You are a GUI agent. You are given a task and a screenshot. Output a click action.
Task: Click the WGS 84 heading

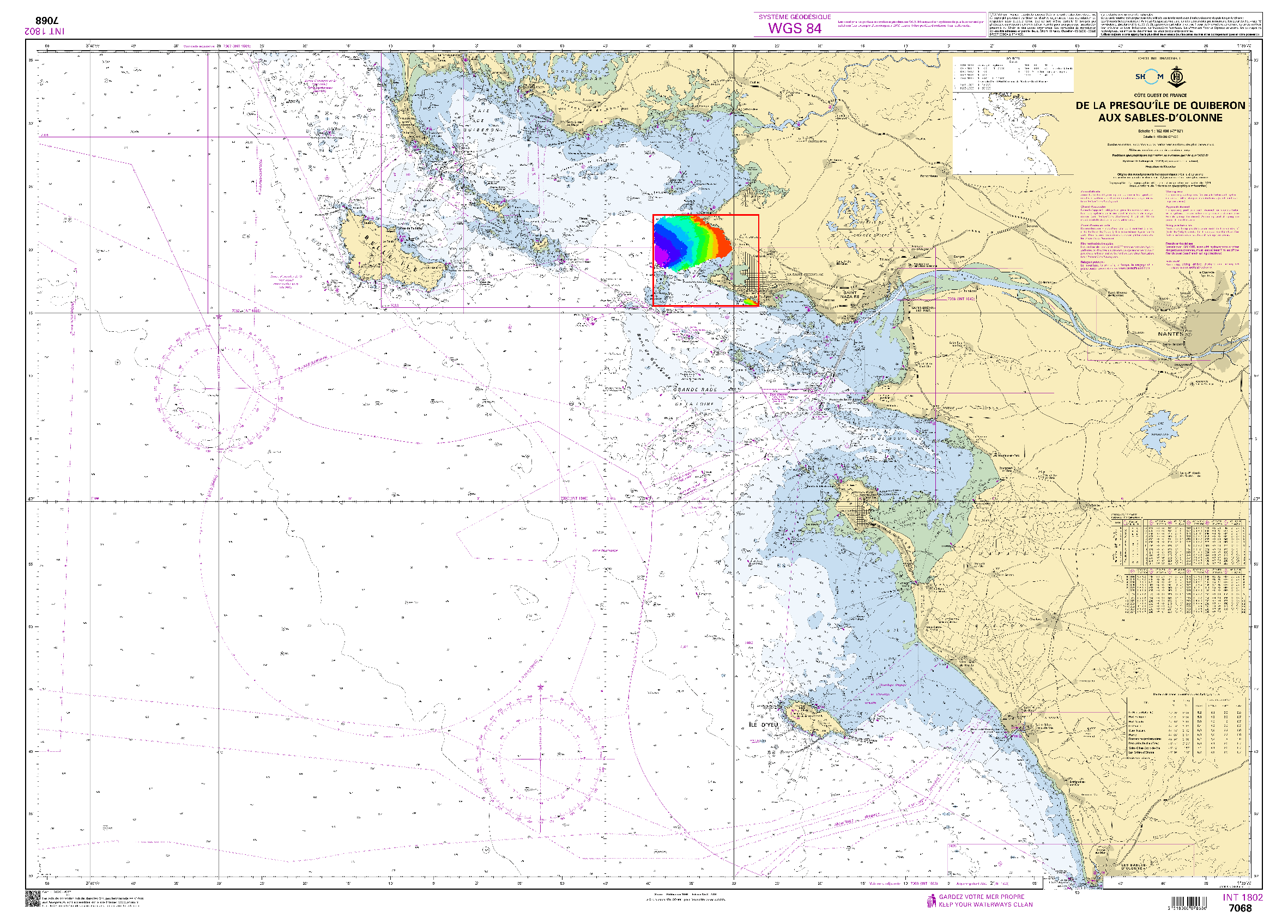coord(795,28)
